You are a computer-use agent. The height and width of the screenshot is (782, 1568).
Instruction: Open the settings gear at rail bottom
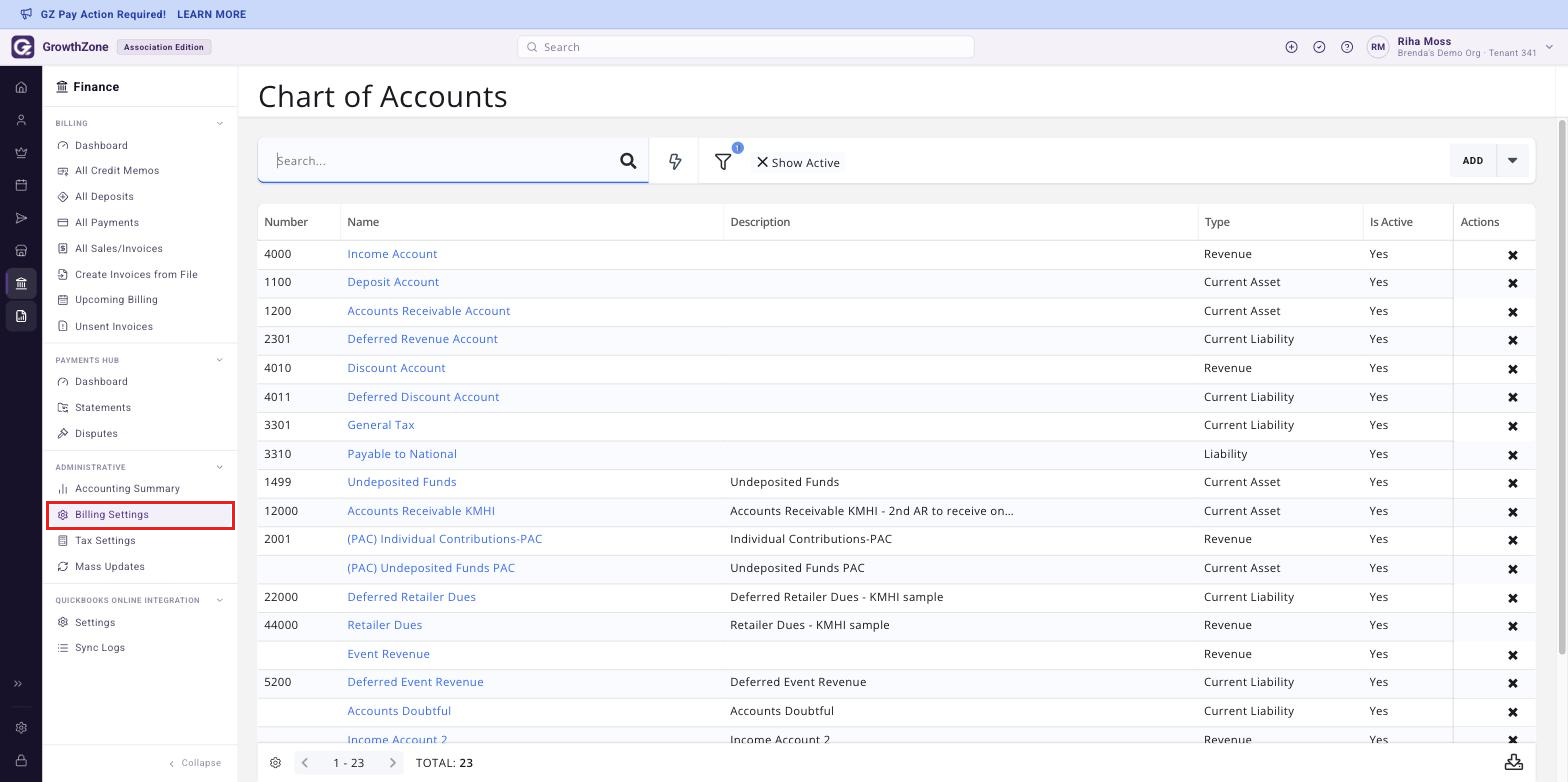coord(21,728)
